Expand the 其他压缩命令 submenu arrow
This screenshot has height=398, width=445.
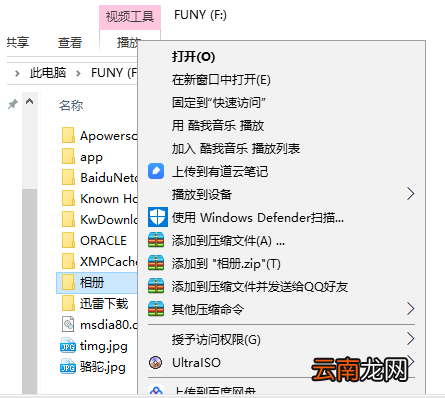click(x=411, y=309)
